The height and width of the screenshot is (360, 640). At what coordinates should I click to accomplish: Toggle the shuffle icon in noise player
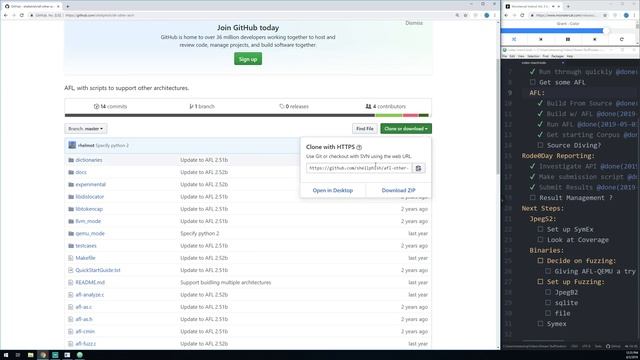514,39
